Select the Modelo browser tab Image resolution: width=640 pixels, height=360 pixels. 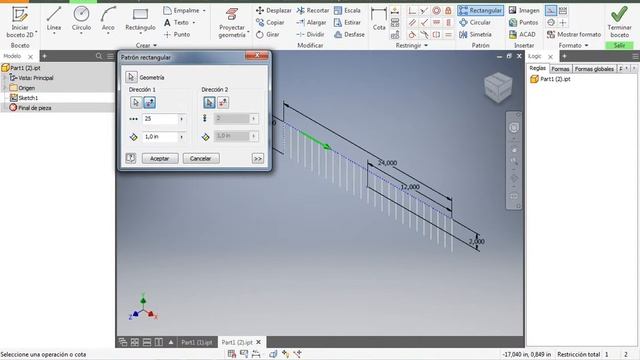(12, 56)
